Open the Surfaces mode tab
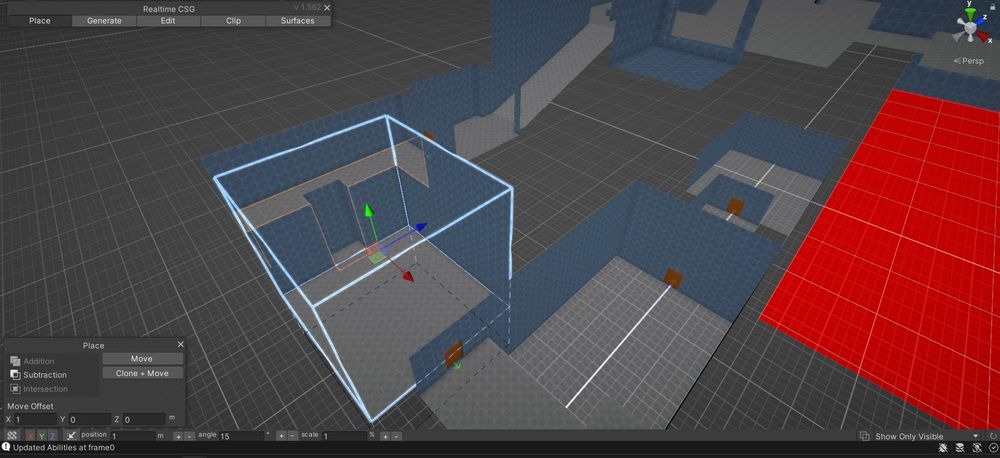Viewport: 1000px width, 458px height. point(298,20)
